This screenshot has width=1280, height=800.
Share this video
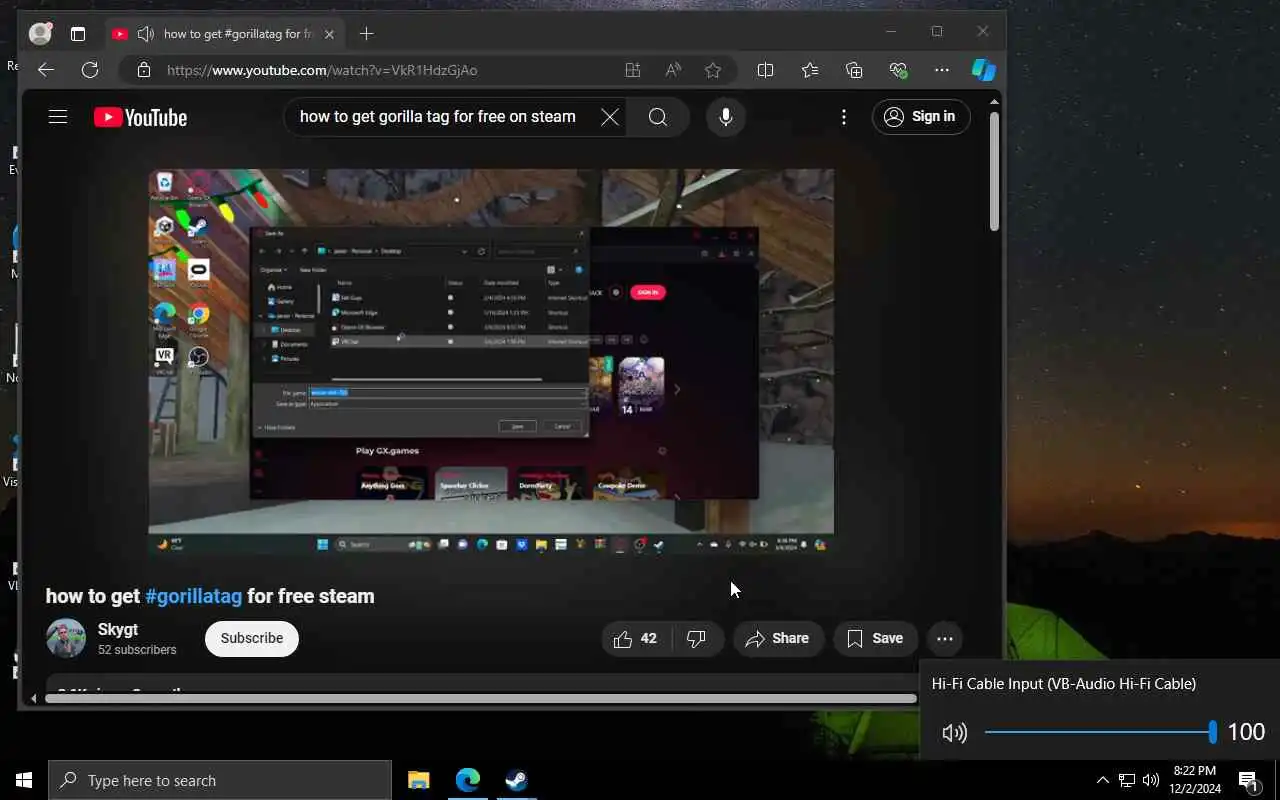point(778,638)
